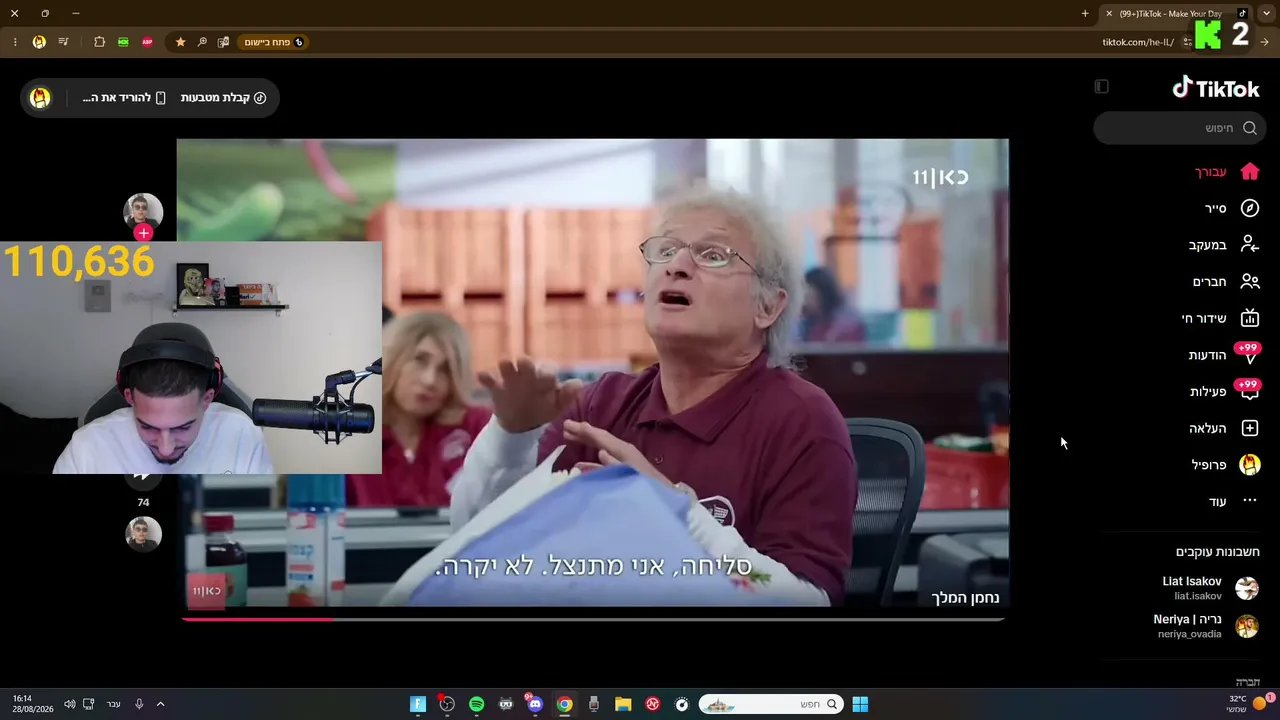1280x720 pixels.
Task: Open Spotify from the taskbar
Action: 477,704
